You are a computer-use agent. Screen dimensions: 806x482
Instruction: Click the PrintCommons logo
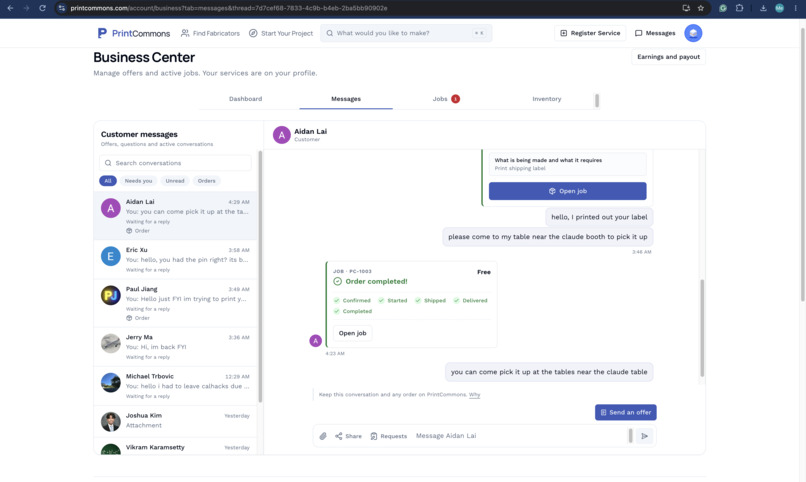click(134, 33)
